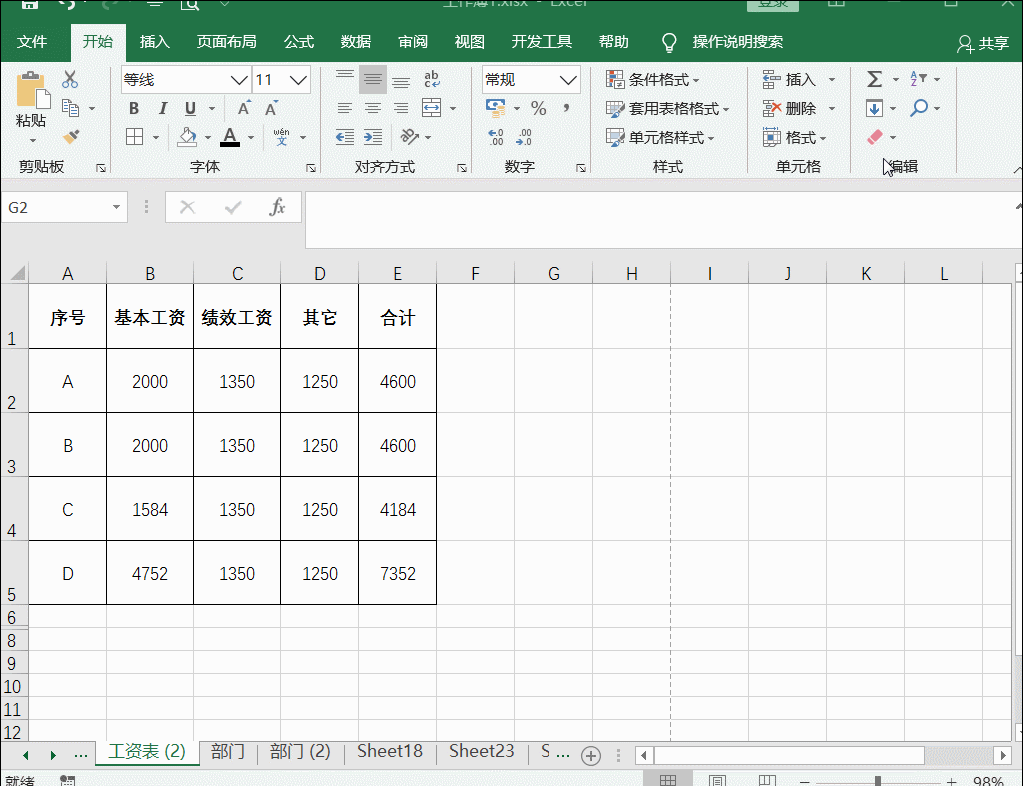This screenshot has width=1023, height=786.
Task: Toggle Merge and Center
Action: [x=432, y=108]
